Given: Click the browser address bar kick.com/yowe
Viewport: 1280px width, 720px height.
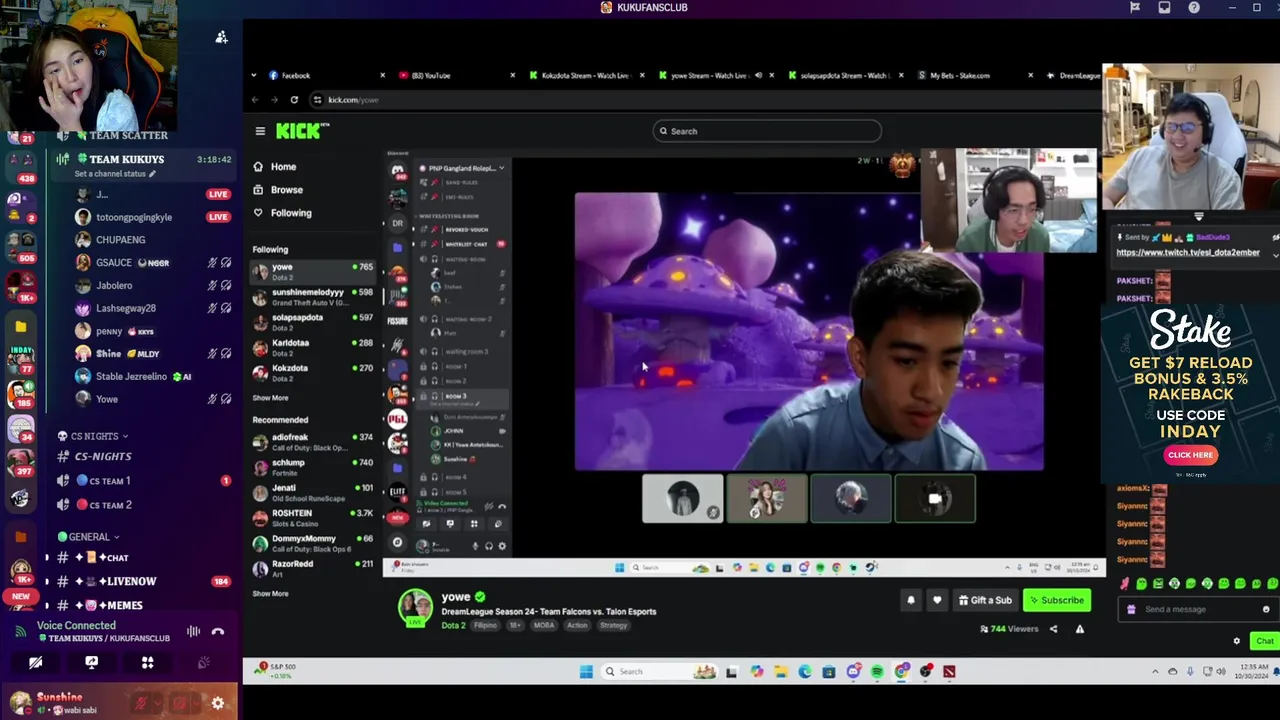Looking at the screenshot, I should click(352, 99).
